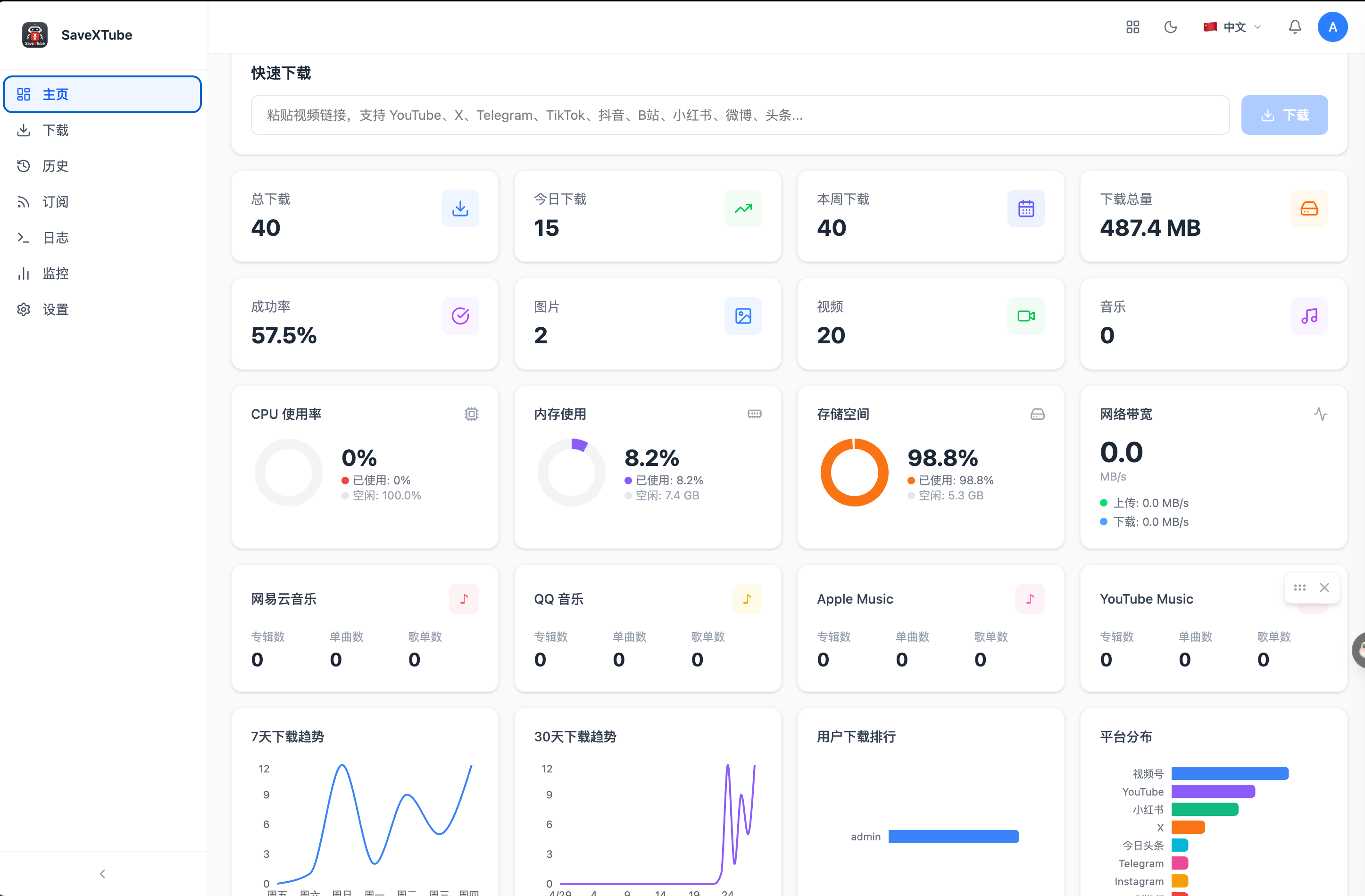The width and height of the screenshot is (1365, 896).
Task: Click the 本周下载 calendar icon
Action: (1026, 208)
